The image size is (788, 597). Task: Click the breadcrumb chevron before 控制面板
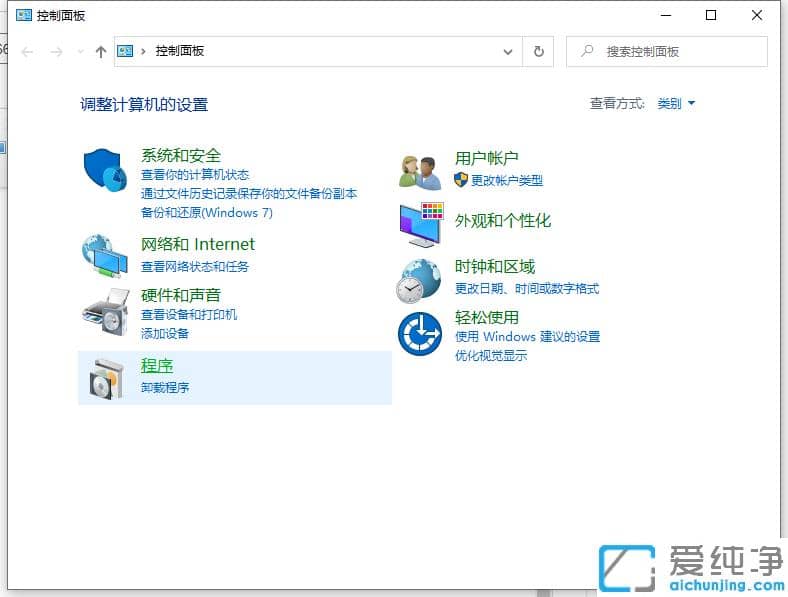(x=143, y=51)
